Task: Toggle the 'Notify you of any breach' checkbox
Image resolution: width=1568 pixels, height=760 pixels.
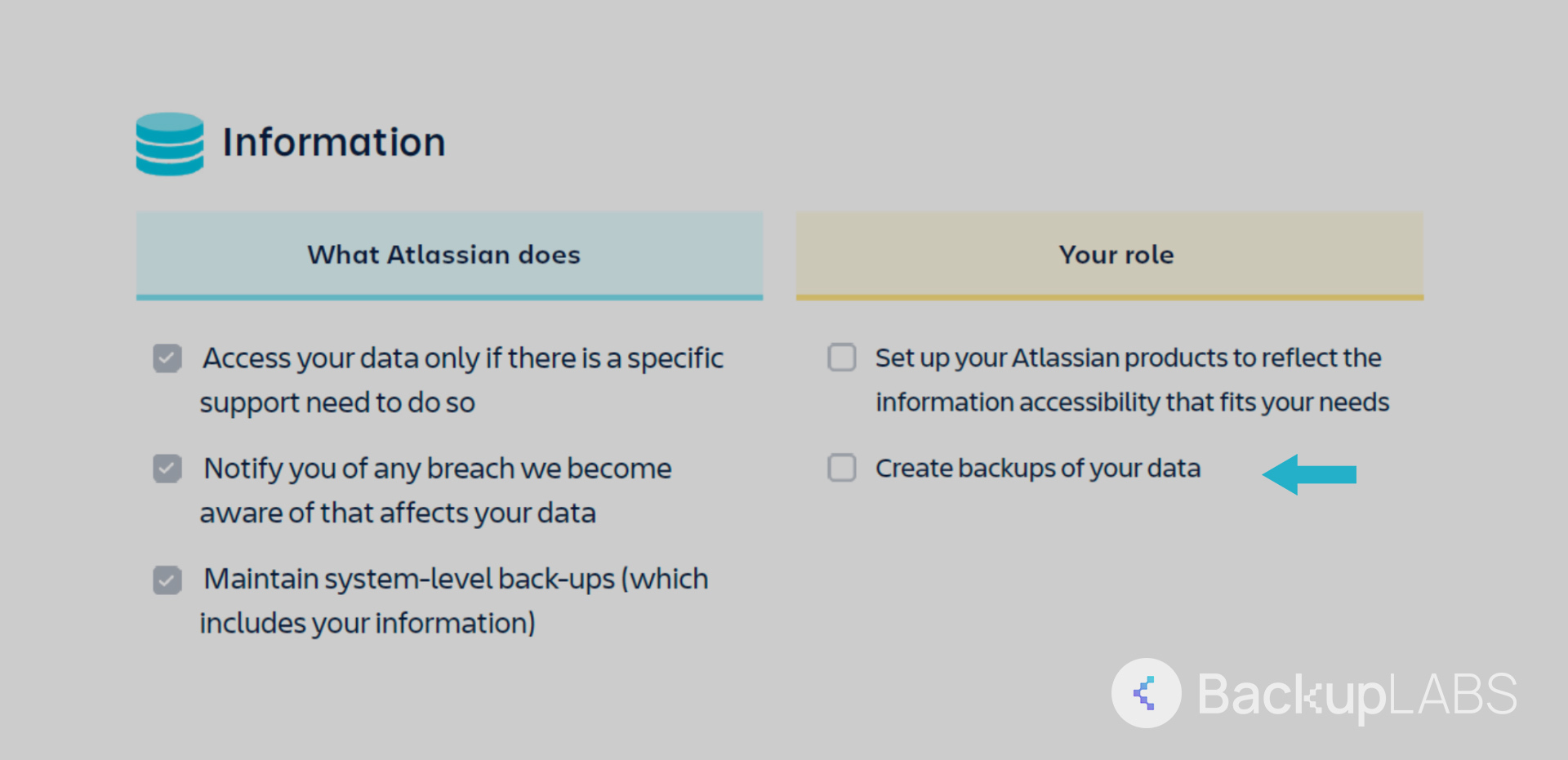Action: (167, 469)
